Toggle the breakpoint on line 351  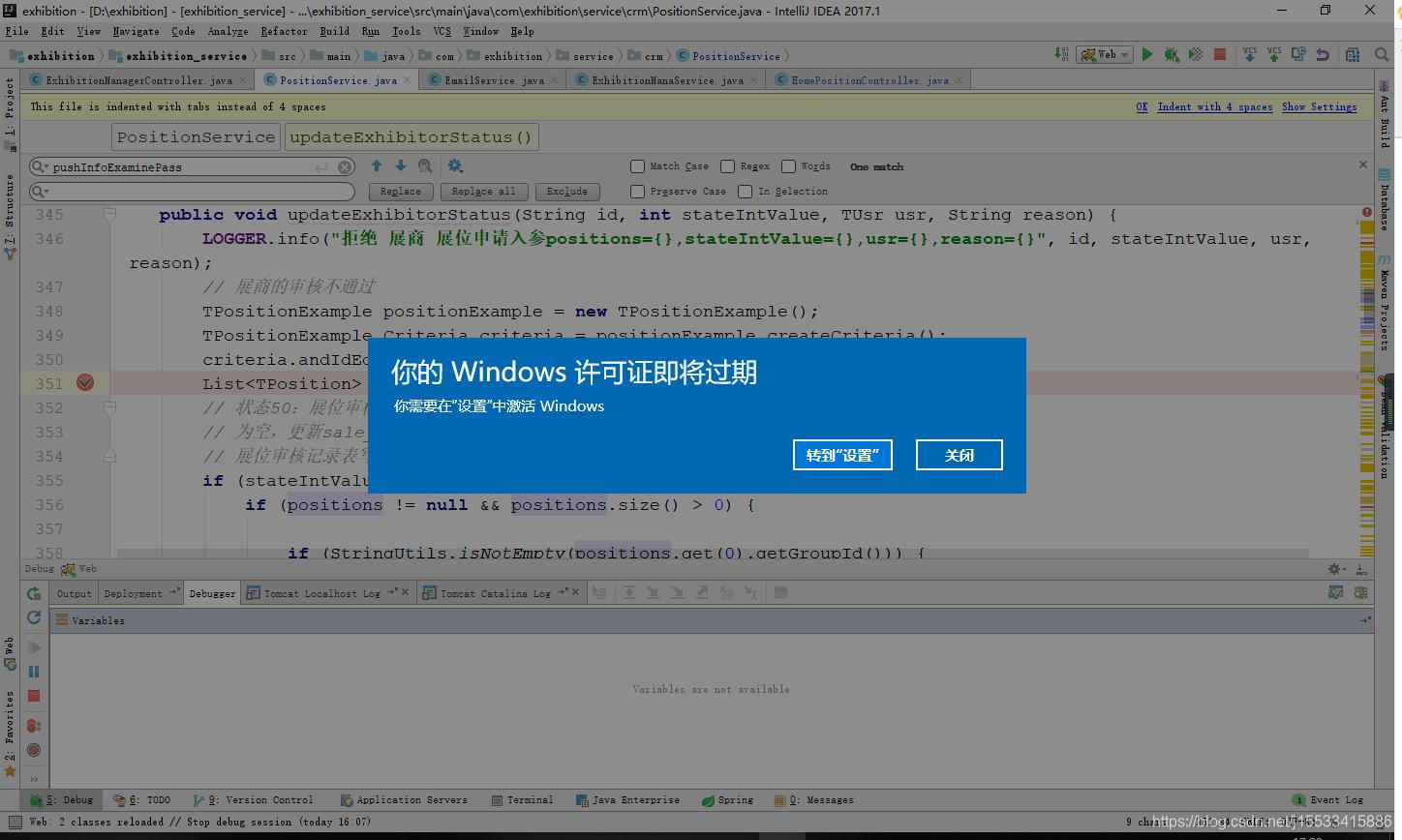click(85, 383)
